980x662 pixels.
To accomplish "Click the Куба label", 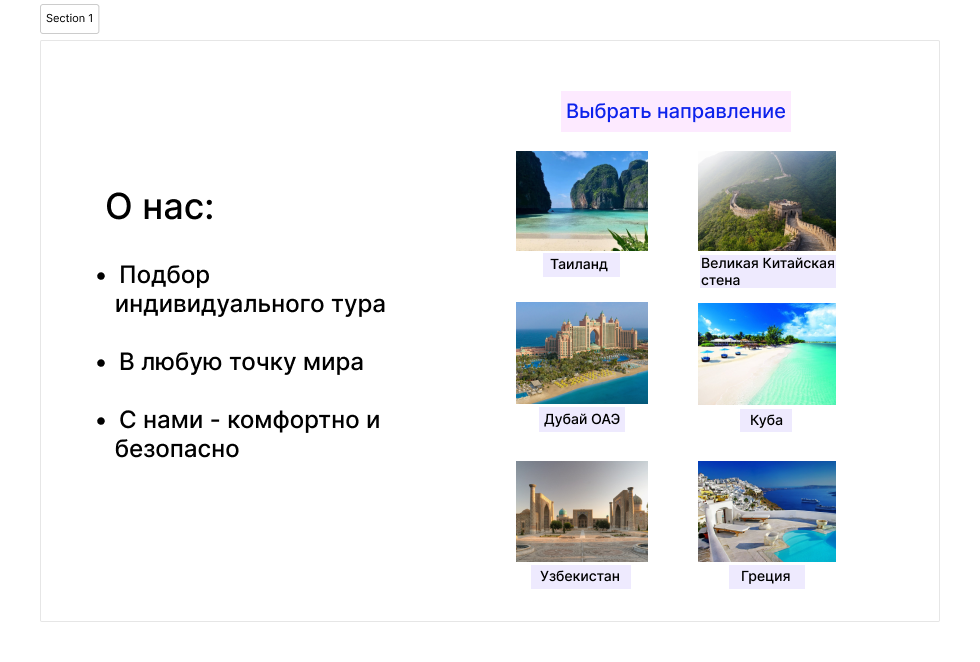I will click(x=766, y=420).
